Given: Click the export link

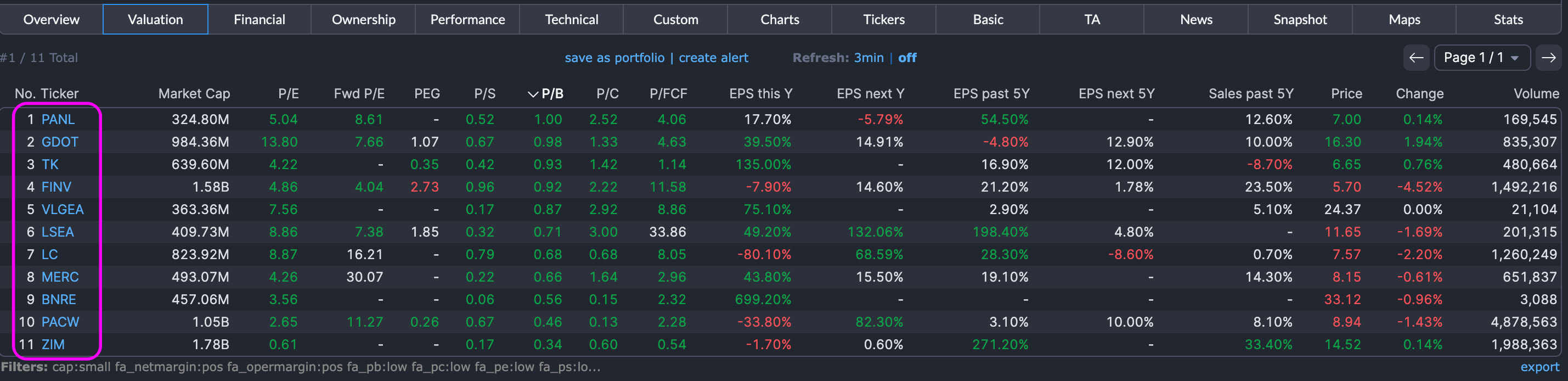Looking at the screenshot, I should [x=1540, y=367].
